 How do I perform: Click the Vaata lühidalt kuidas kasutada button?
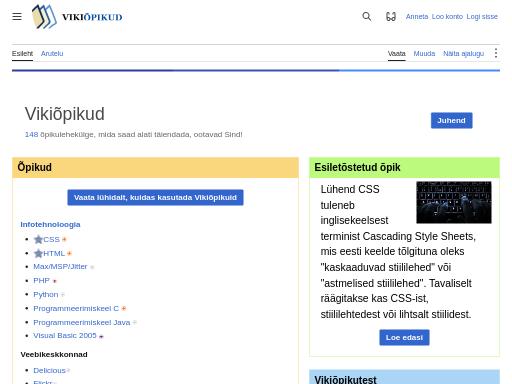[x=155, y=197]
